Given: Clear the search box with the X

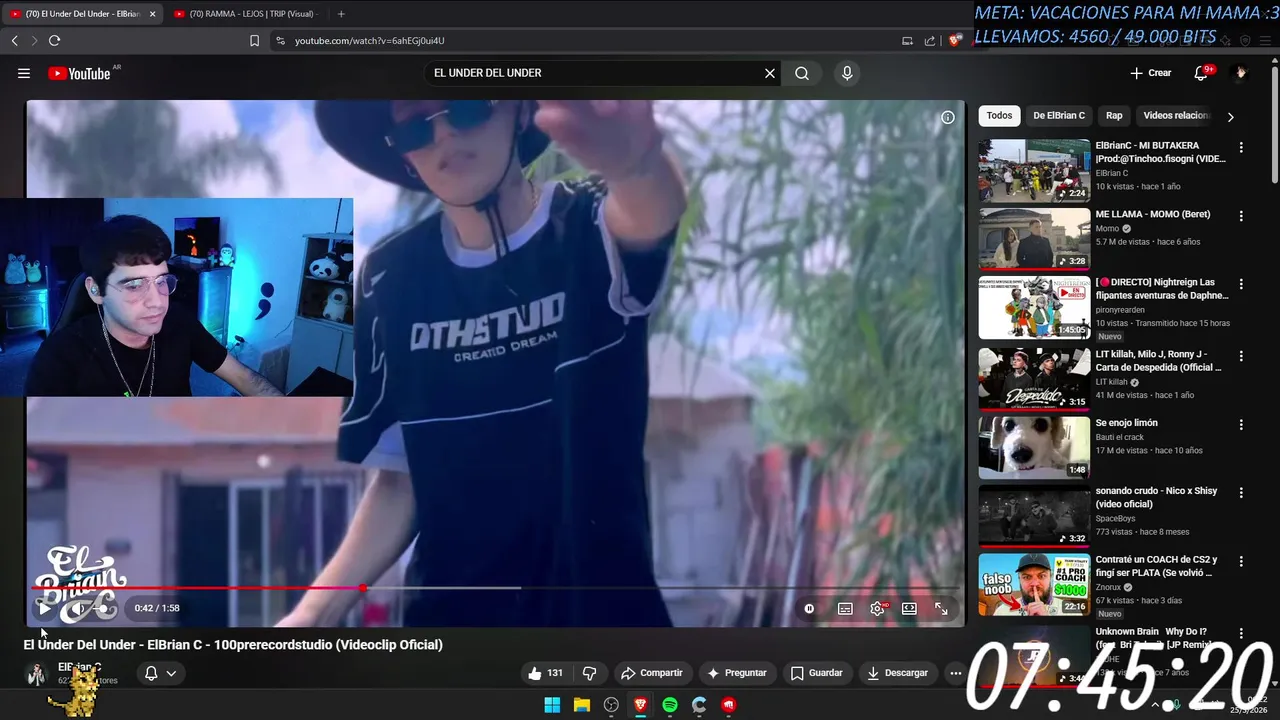Looking at the screenshot, I should pyautogui.click(x=770, y=73).
